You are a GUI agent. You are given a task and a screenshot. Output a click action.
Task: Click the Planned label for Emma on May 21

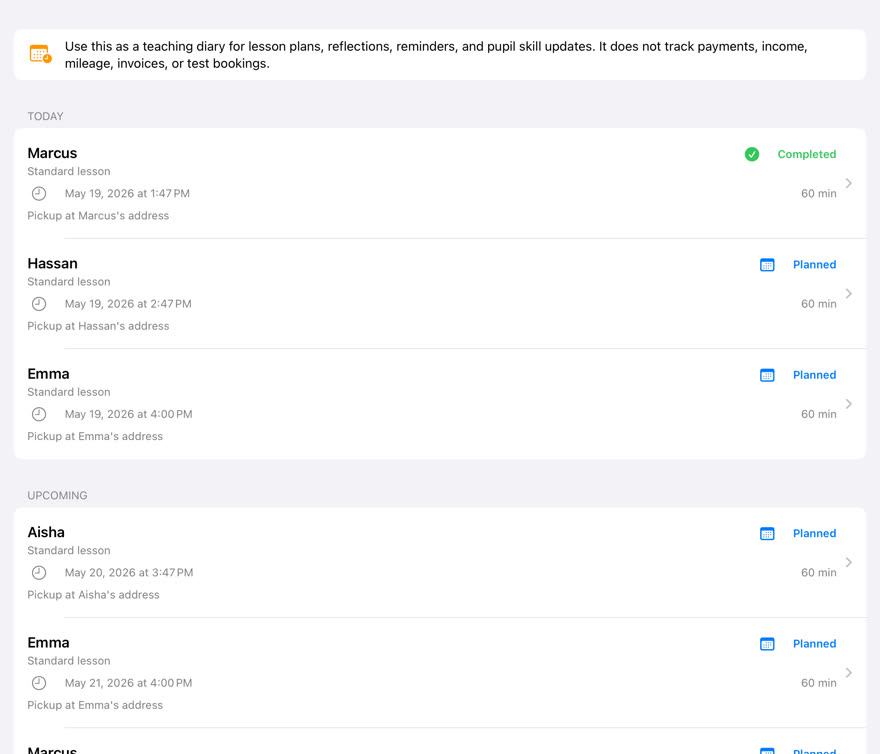pyautogui.click(x=814, y=644)
